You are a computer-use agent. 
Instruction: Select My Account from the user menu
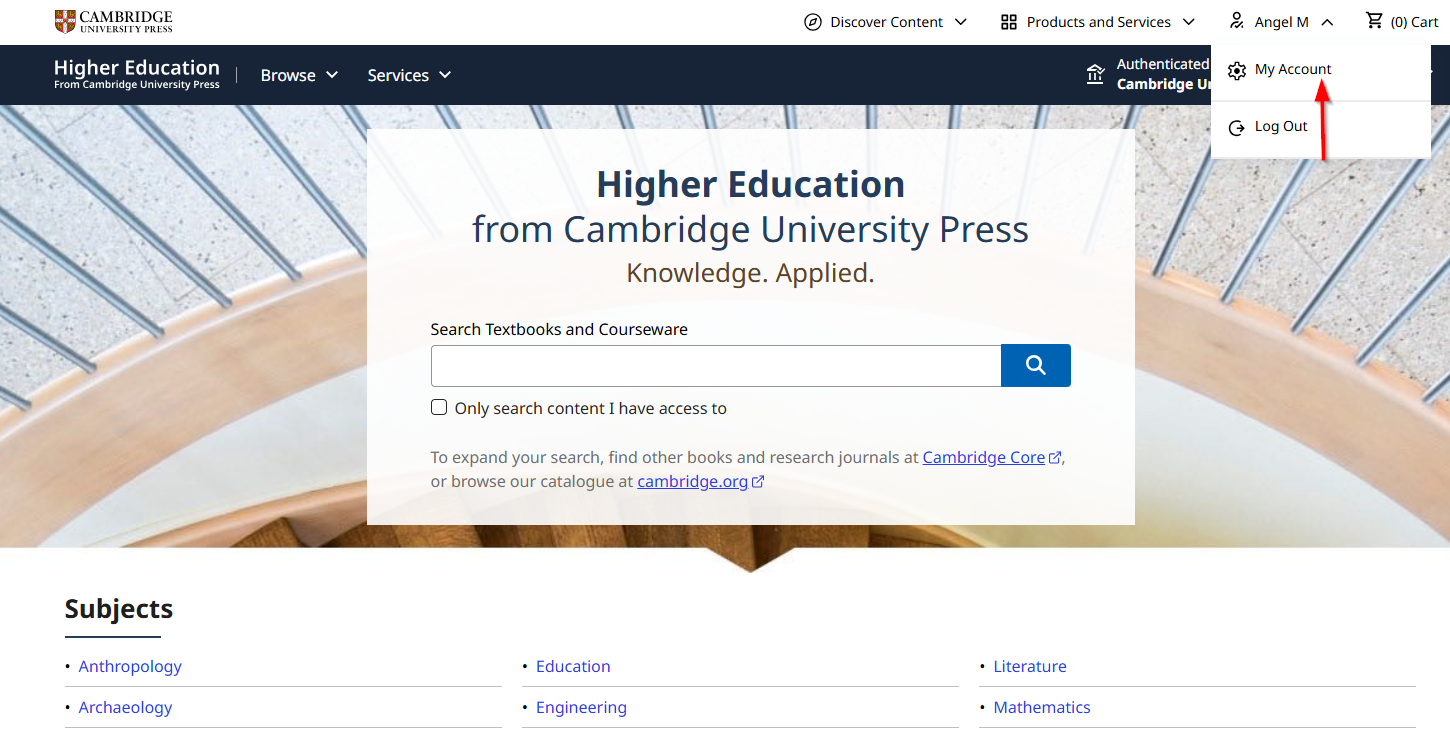pos(1293,69)
